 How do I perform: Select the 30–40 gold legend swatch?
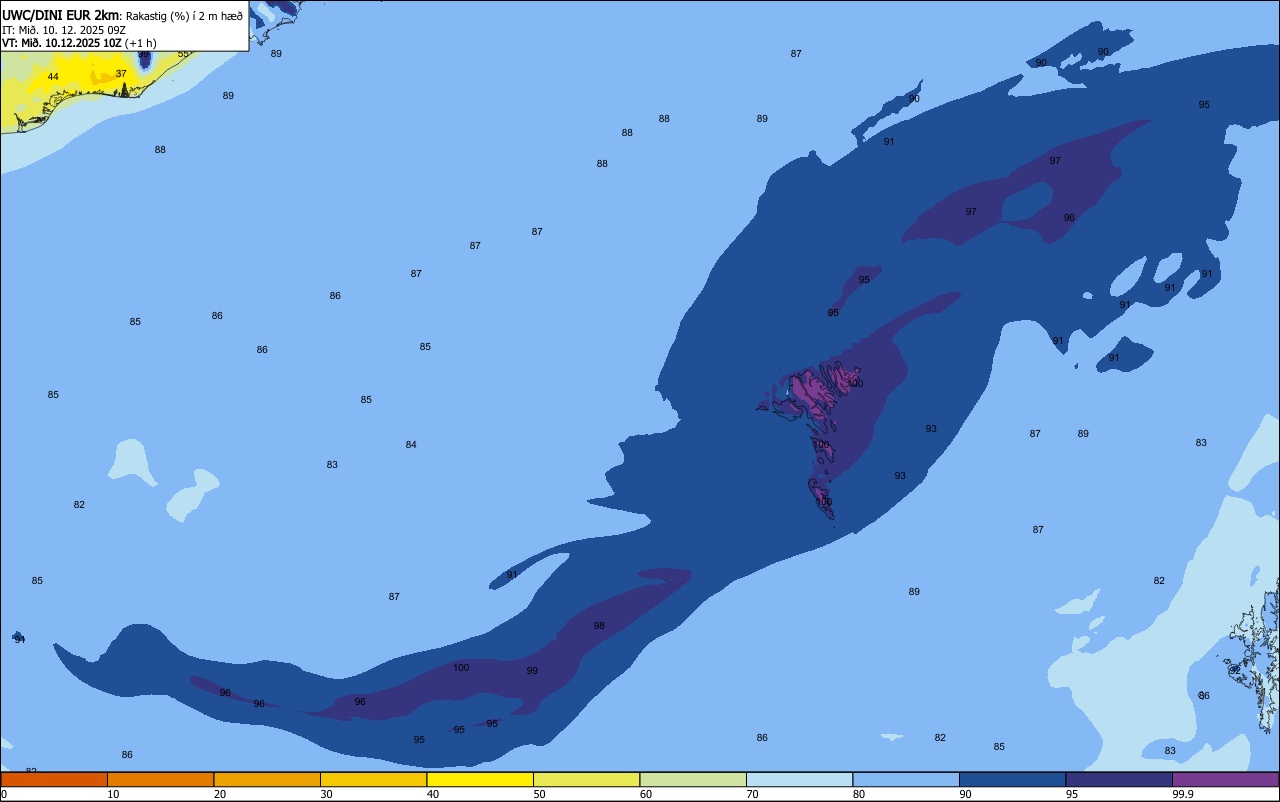tap(374, 779)
